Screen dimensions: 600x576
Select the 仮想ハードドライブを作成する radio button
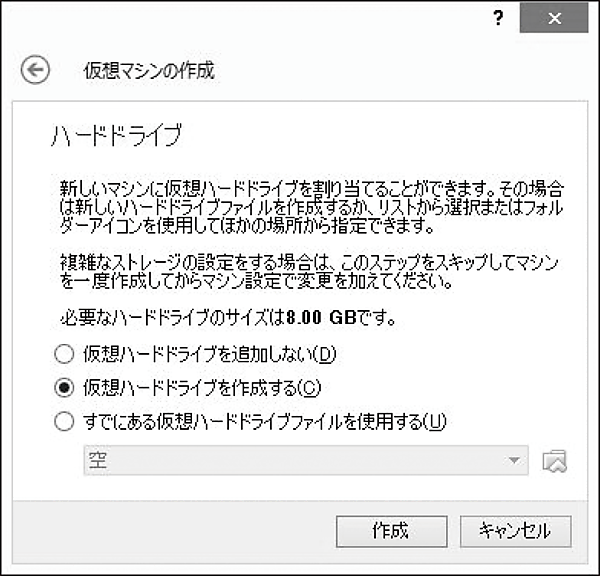pyautogui.click(x=65, y=387)
